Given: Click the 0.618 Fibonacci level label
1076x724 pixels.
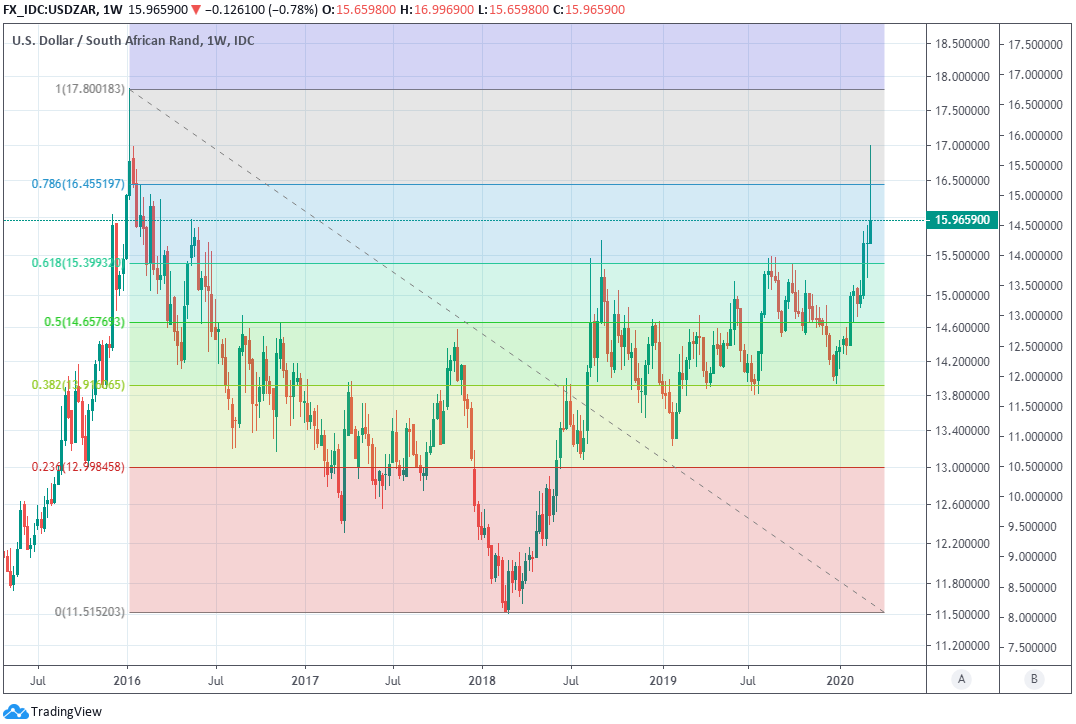Looking at the screenshot, I should point(78,263).
